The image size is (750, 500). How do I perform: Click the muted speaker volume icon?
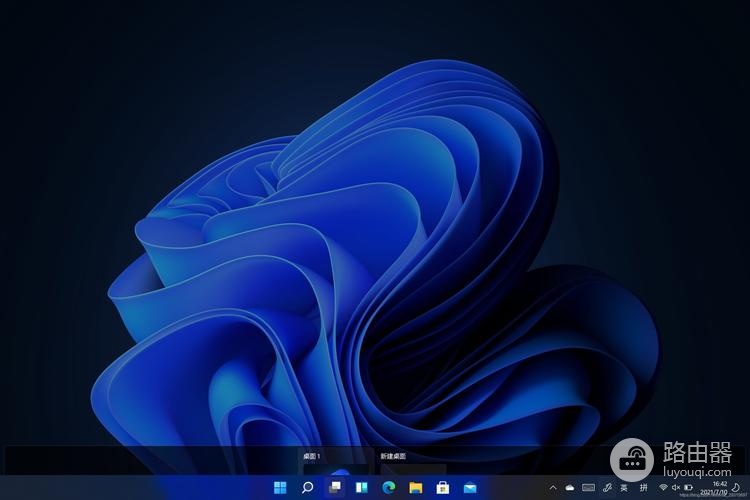pos(675,488)
